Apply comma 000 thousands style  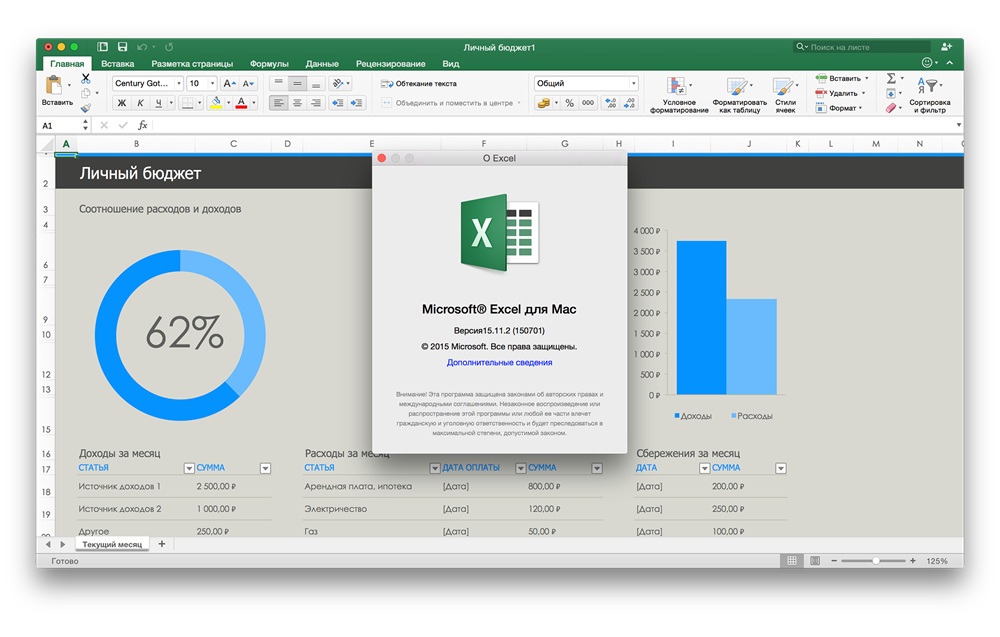[x=588, y=103]
